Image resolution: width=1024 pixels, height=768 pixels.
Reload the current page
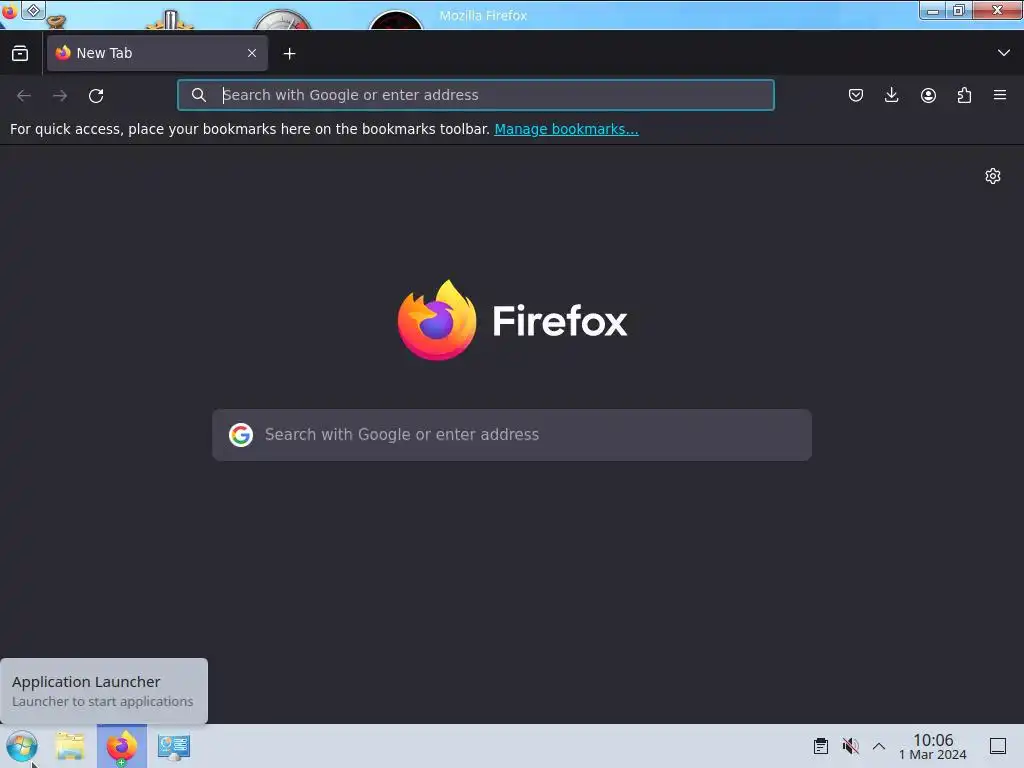click(96, 95)
